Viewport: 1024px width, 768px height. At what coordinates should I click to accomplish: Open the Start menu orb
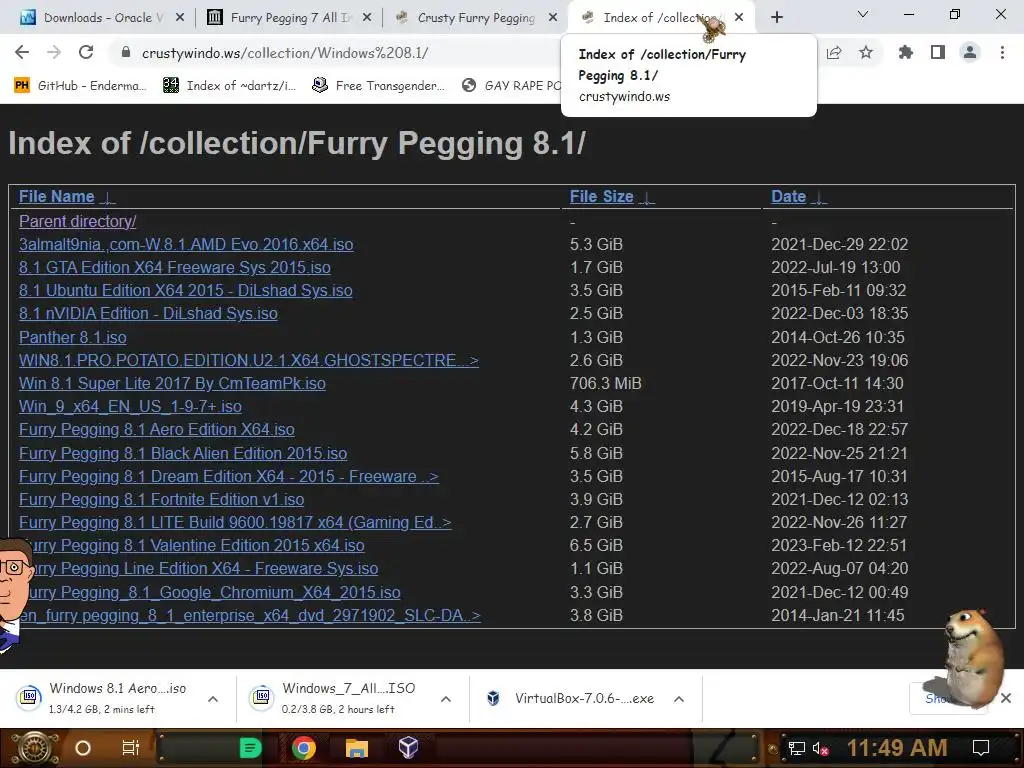click(35, 748)
